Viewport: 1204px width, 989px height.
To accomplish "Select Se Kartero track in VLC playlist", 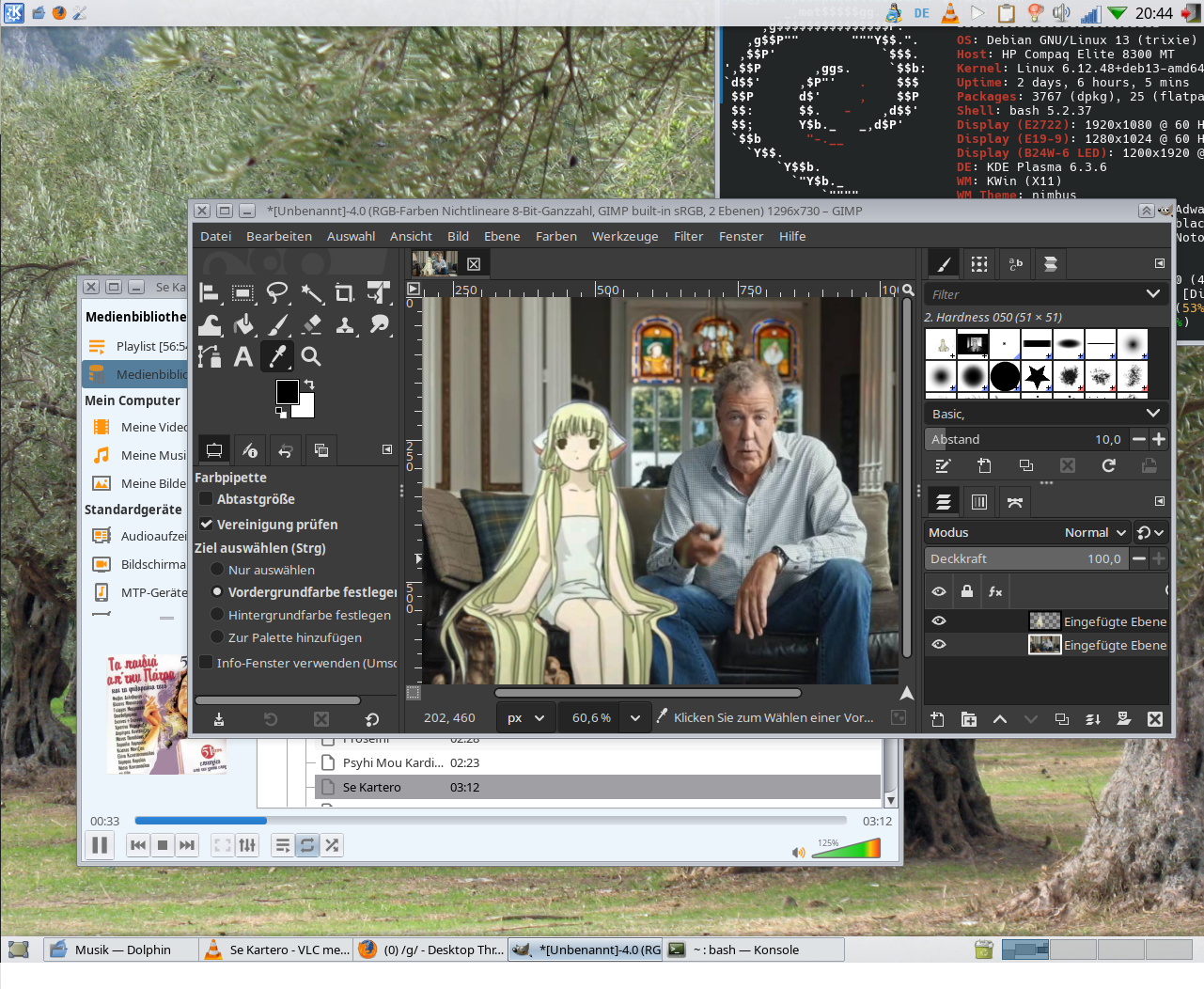I will (x=598, y=787).
